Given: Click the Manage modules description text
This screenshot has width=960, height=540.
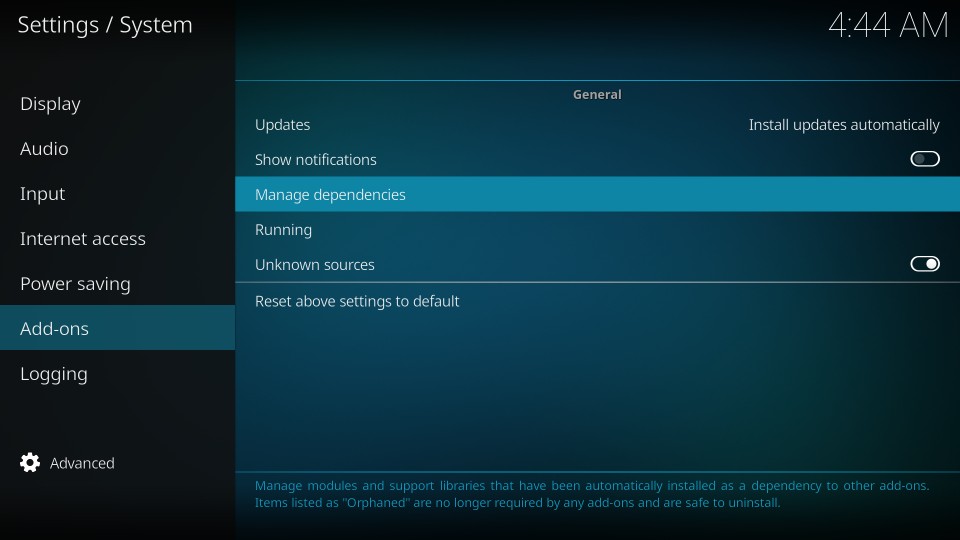Looking at the screenshot, I should point(592,494).
